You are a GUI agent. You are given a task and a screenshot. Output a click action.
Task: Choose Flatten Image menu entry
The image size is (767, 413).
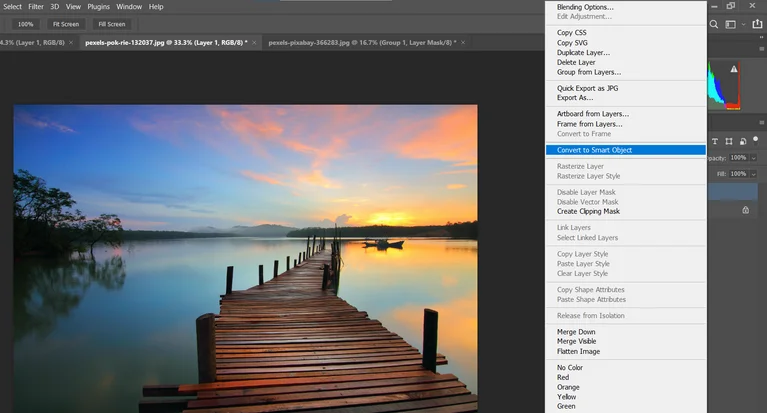(578, 351)
